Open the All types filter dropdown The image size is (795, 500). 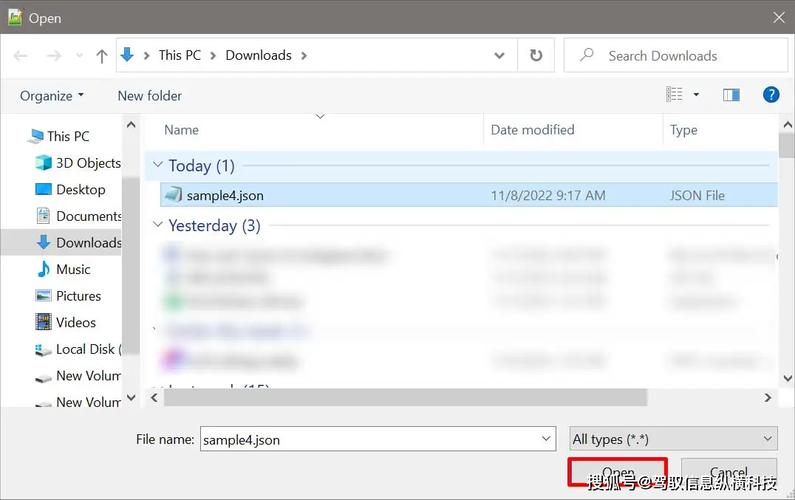point(672,439)
